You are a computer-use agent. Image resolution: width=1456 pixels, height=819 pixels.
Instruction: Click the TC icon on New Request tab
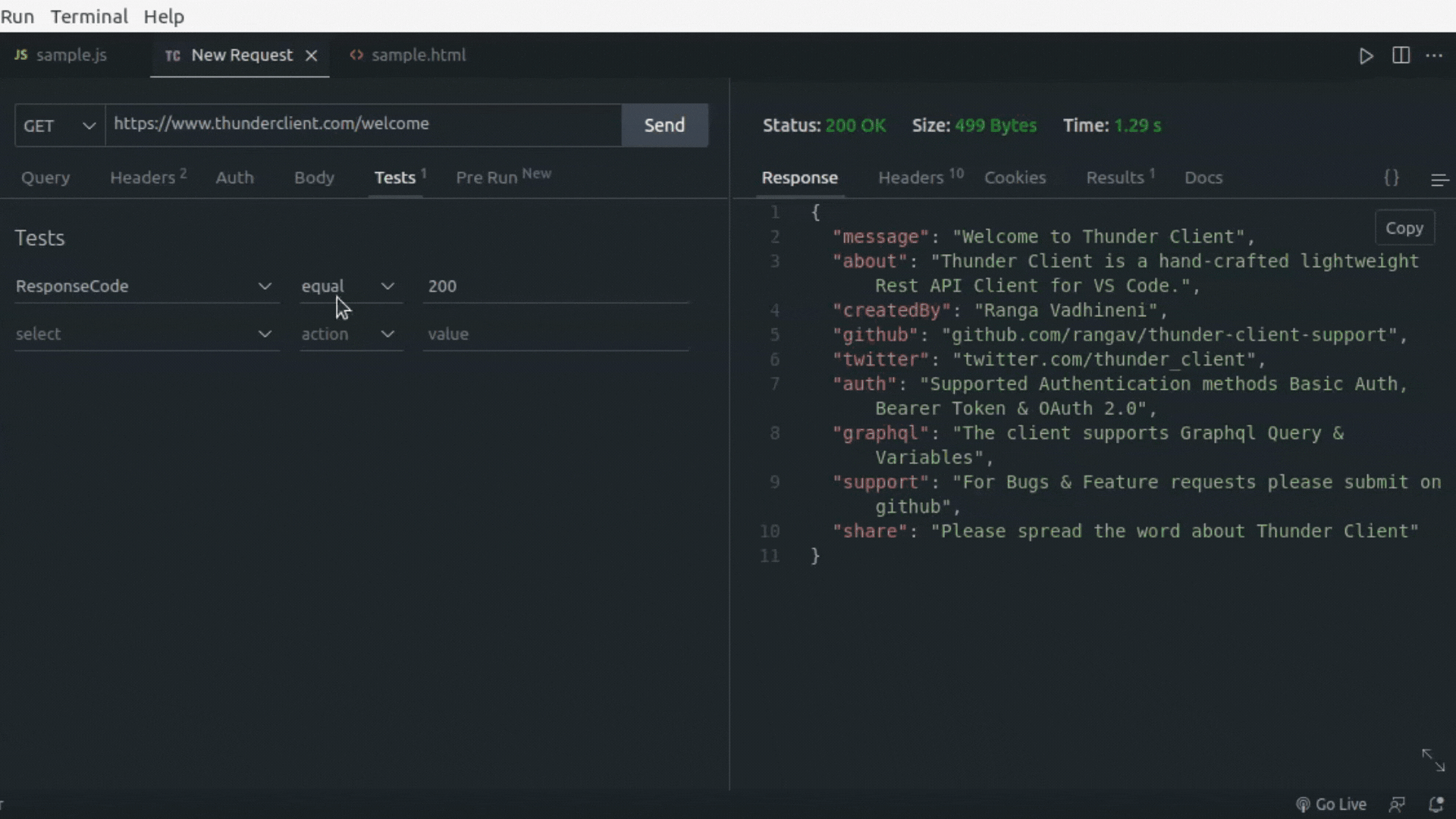(173, 55)
